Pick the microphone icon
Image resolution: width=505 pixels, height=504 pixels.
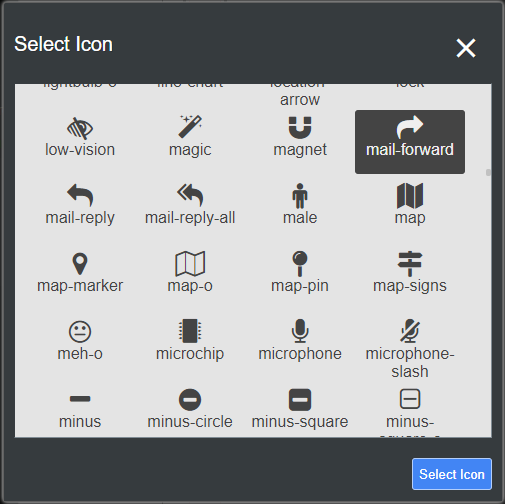300,331
